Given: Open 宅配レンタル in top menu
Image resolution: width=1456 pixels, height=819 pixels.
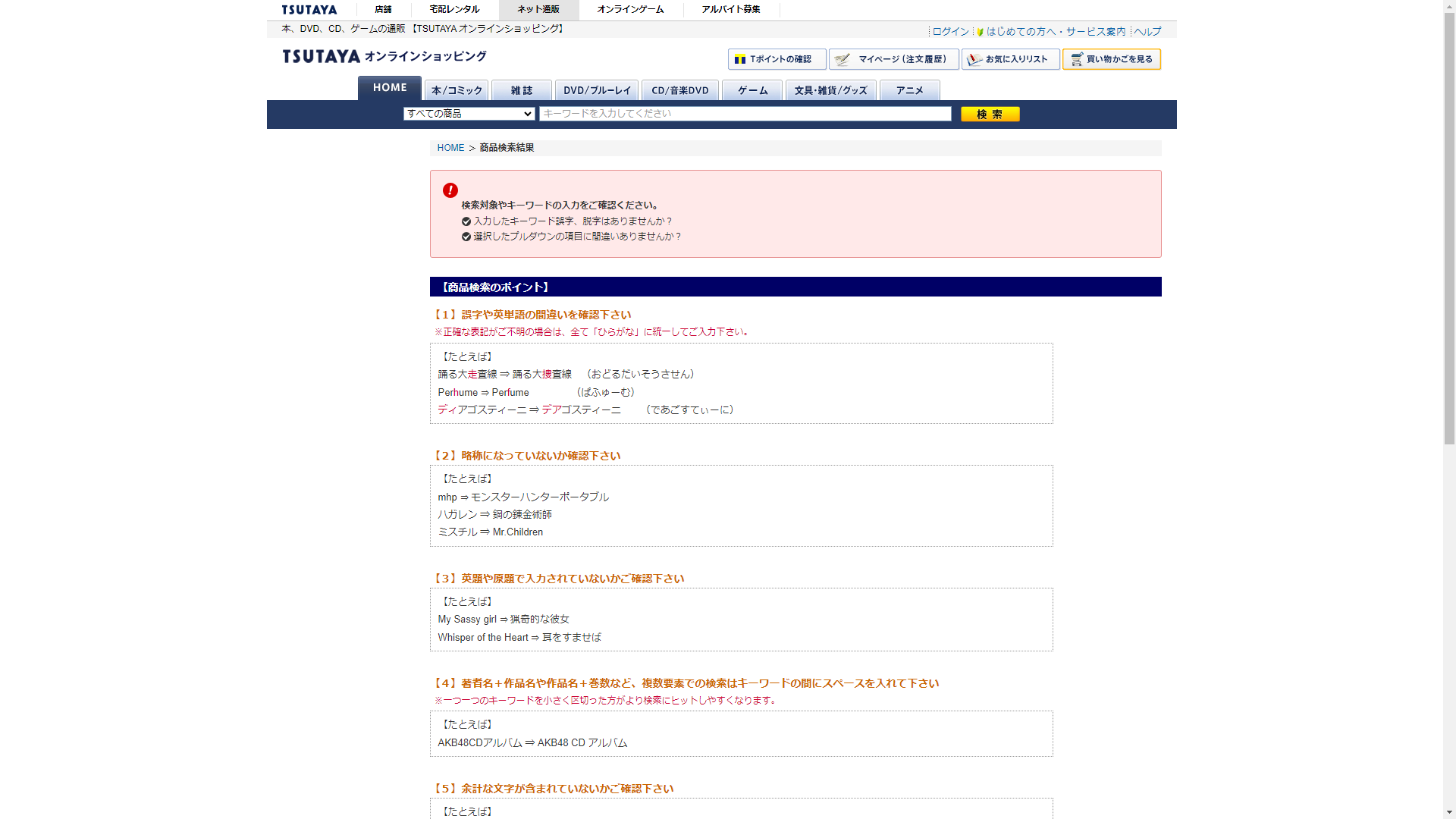Looking at the screenshot, I should click(x=454, y=10).
